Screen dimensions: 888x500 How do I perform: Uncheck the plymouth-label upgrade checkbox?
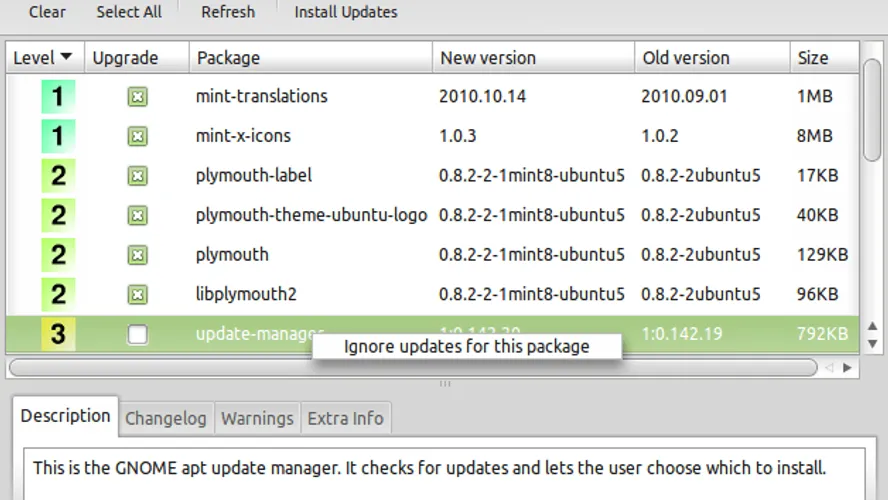(x=138, y=176)
